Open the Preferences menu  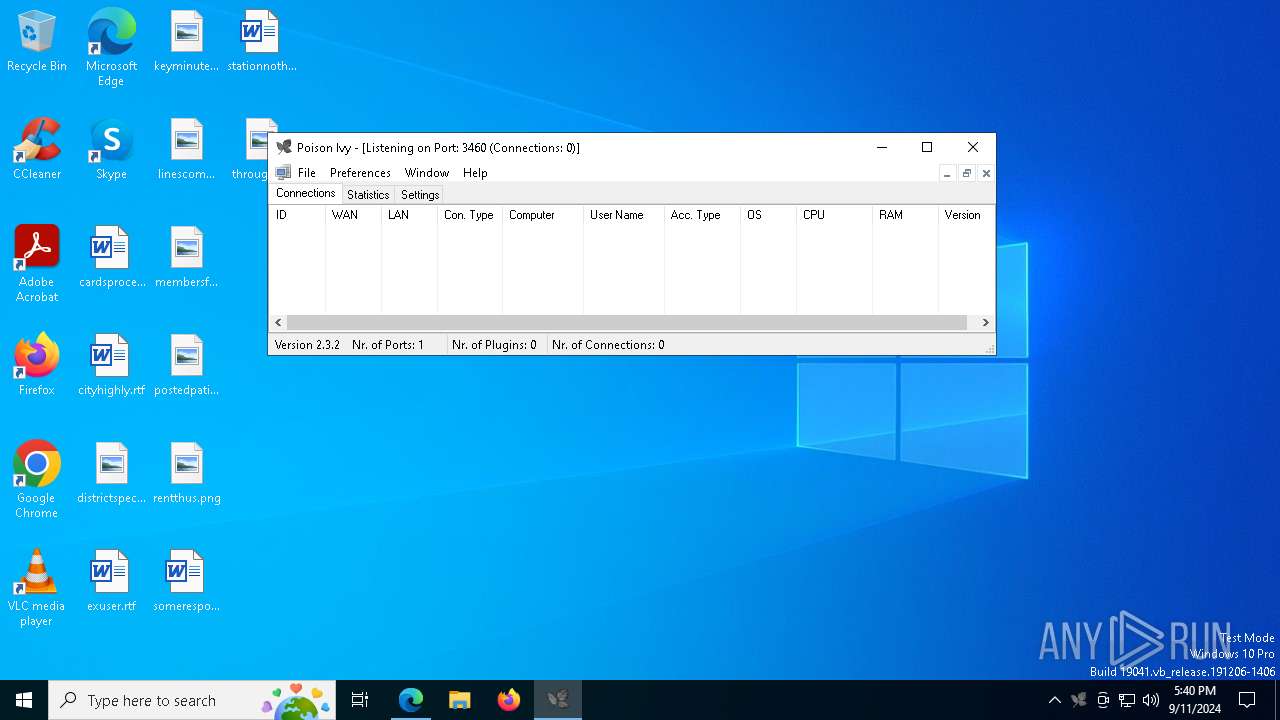tap(360, 173)
